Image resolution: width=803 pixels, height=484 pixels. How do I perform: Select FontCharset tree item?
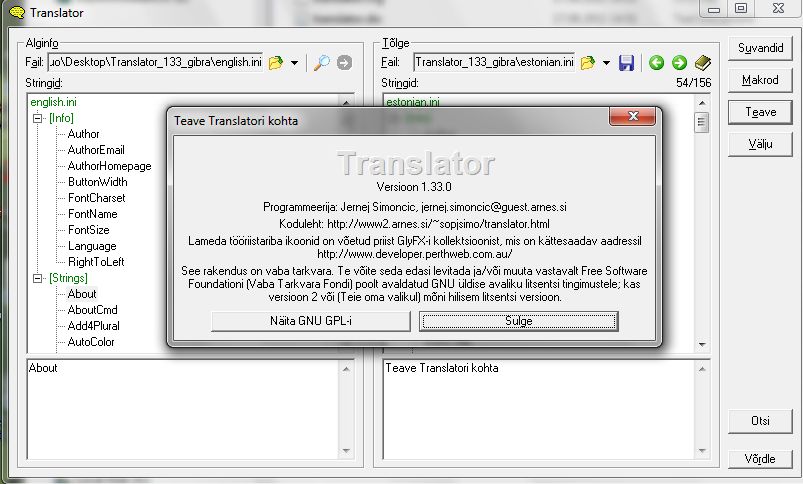pos(97,198)
